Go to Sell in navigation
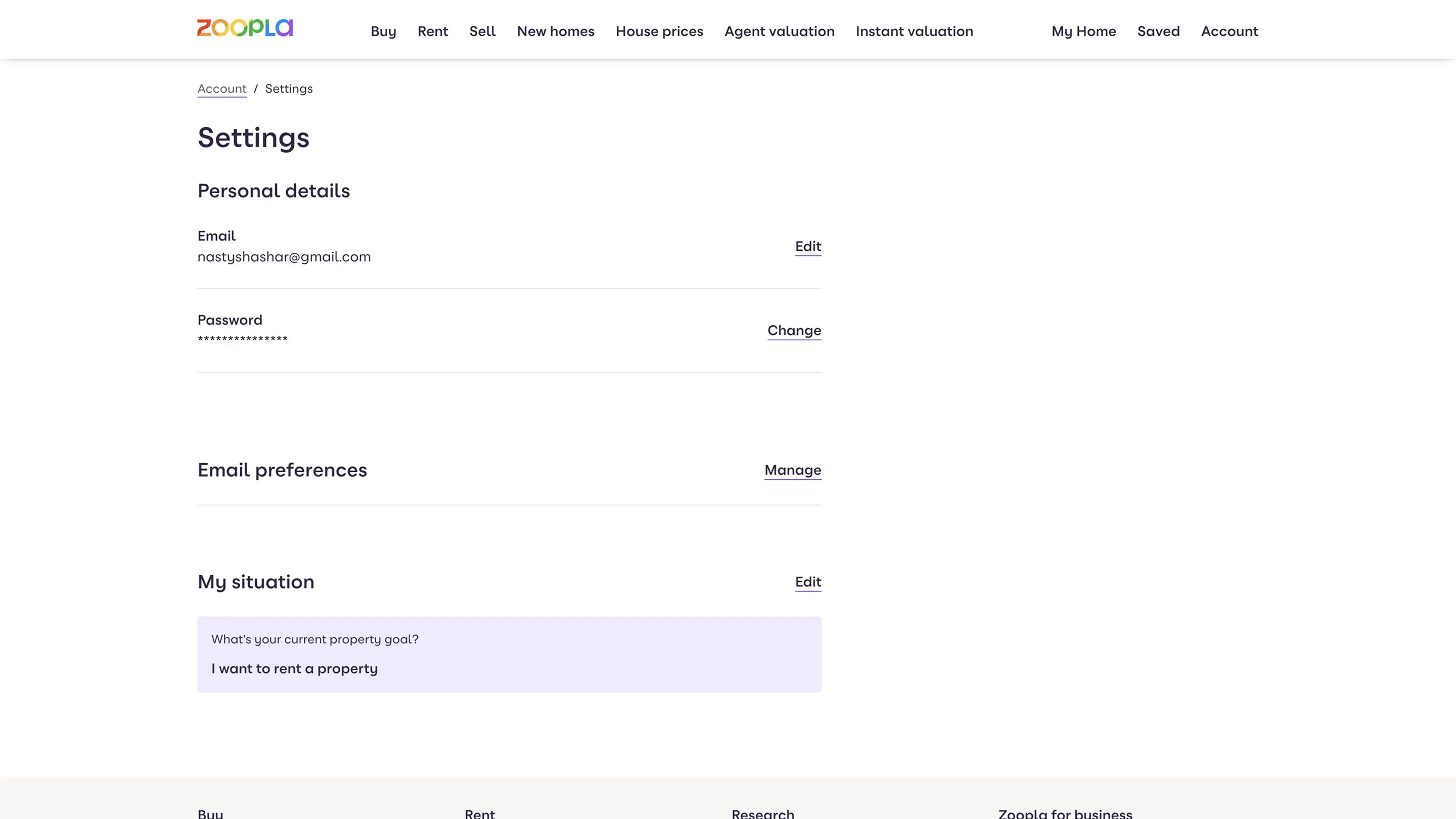Viewport: 1456px width, 819px height. click(x=482, y=32)
